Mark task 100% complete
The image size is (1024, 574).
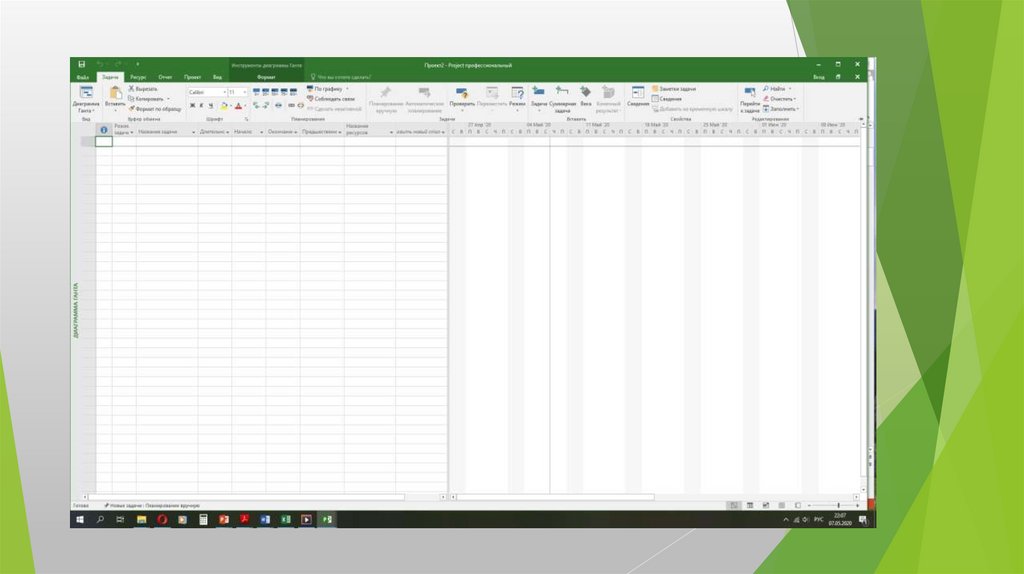tap(293, 92)
